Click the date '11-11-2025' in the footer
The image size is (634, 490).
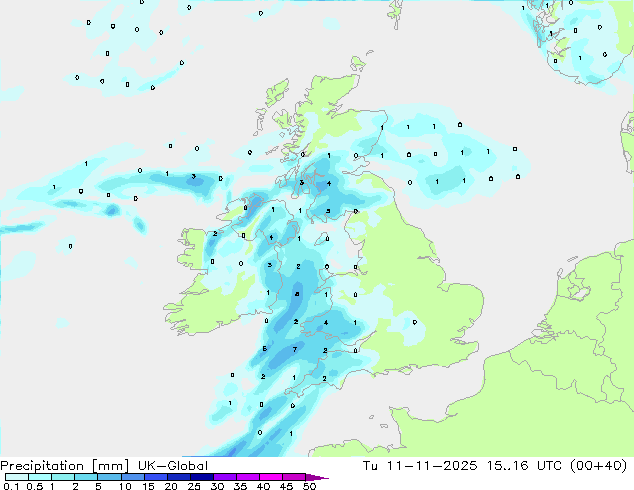pos(431,466)
